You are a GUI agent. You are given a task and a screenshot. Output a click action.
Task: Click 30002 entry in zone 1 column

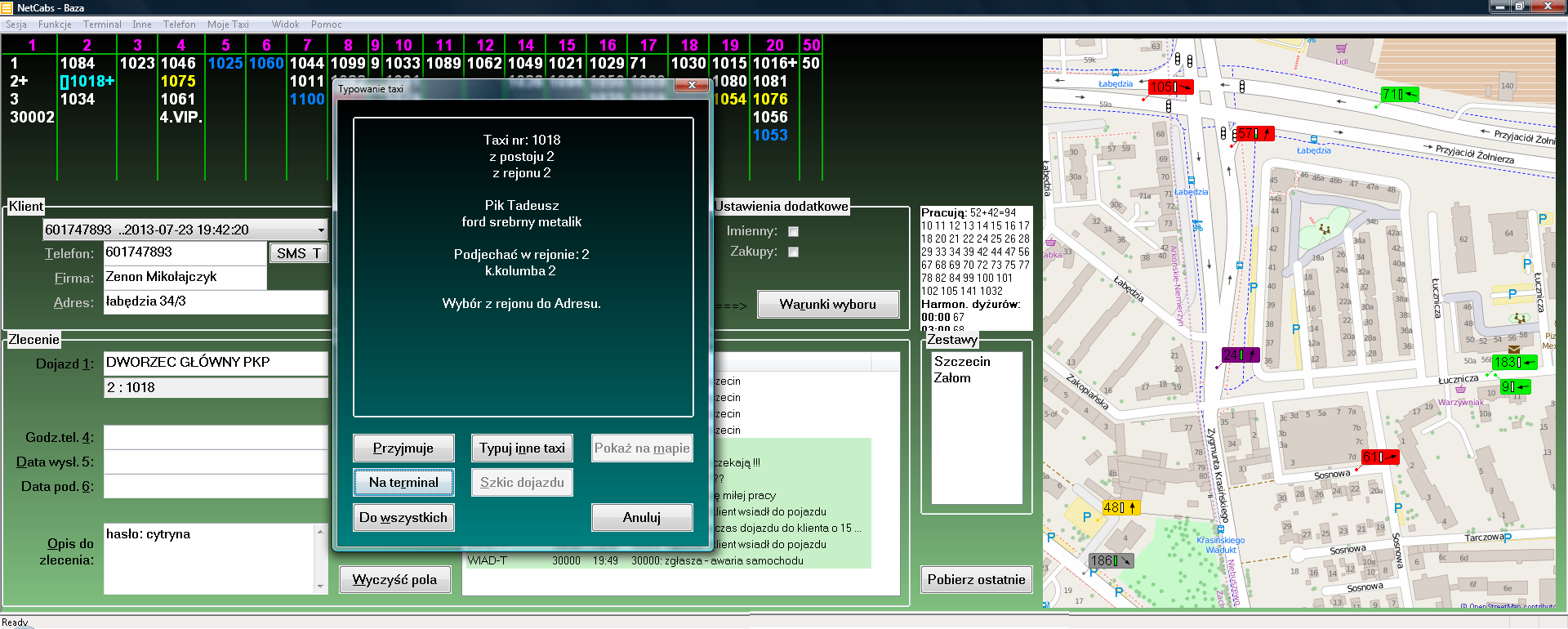(32, 118)
